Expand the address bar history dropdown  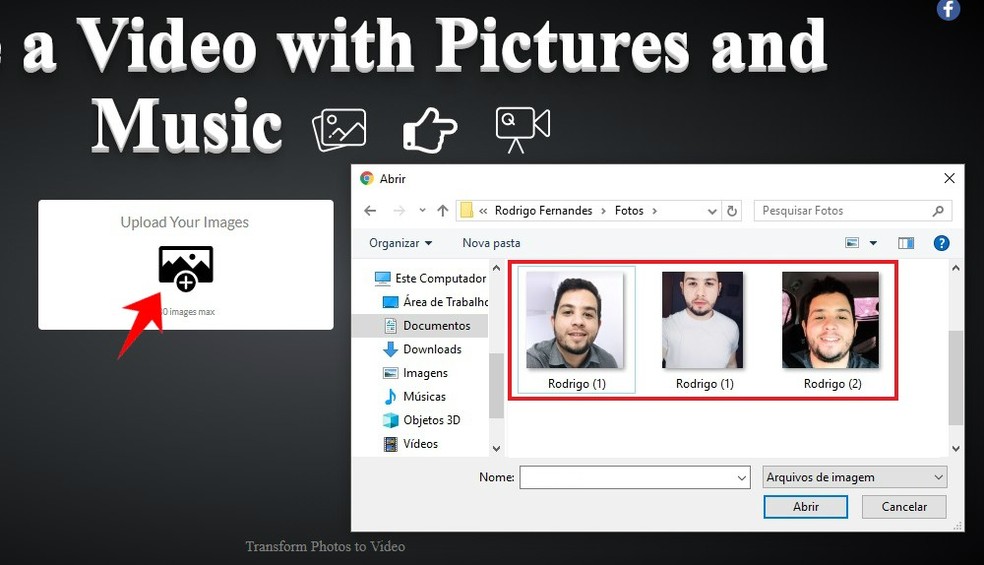pyautogui.click(x=712, y=212)
